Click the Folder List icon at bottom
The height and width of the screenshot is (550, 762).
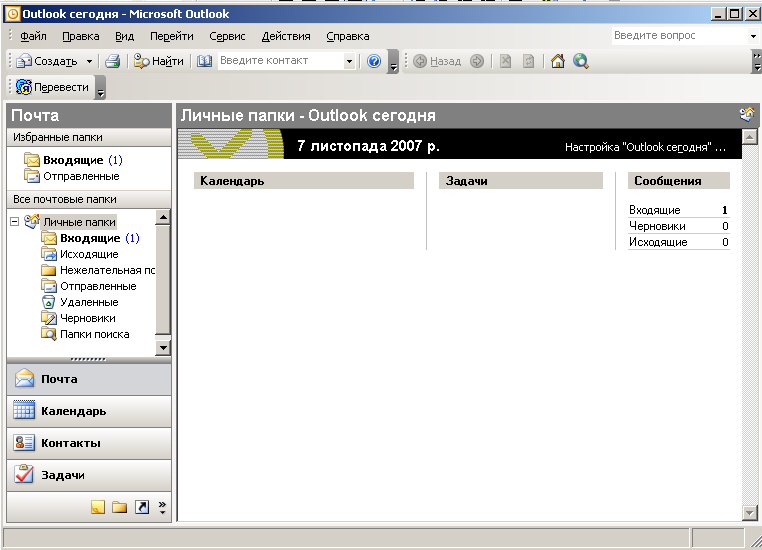tap(120, 507)
